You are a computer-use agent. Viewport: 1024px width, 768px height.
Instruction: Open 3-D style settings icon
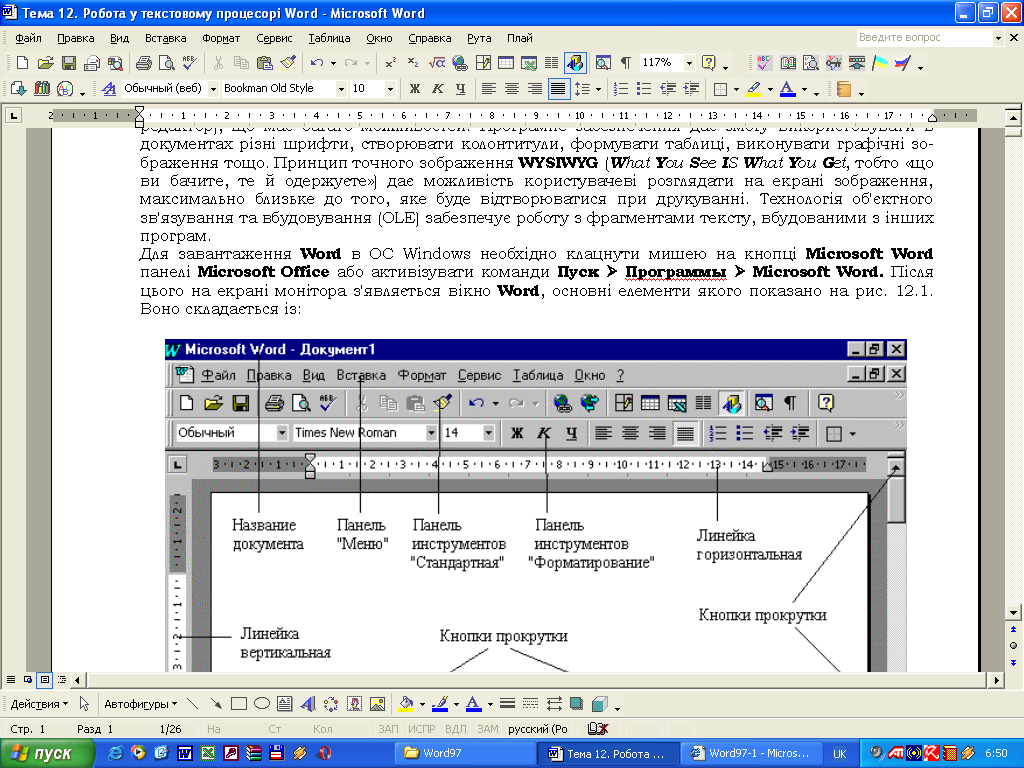[600, 704]
